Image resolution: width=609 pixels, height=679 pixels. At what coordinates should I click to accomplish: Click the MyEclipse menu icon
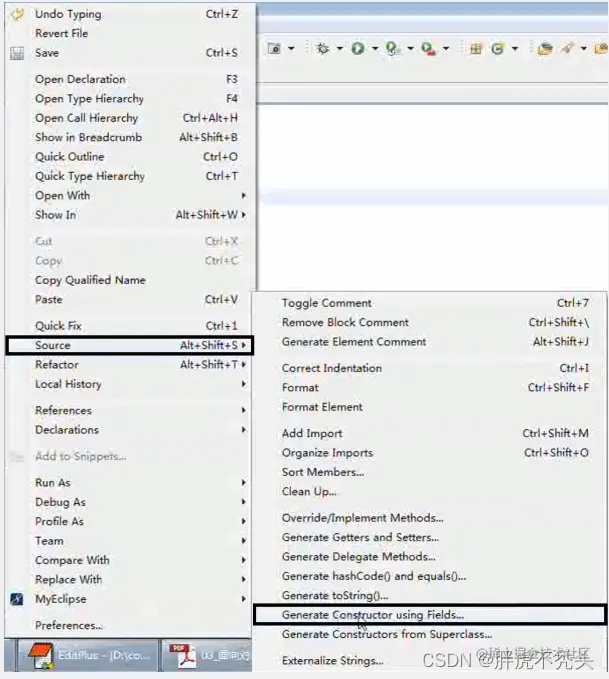point(17,599)
